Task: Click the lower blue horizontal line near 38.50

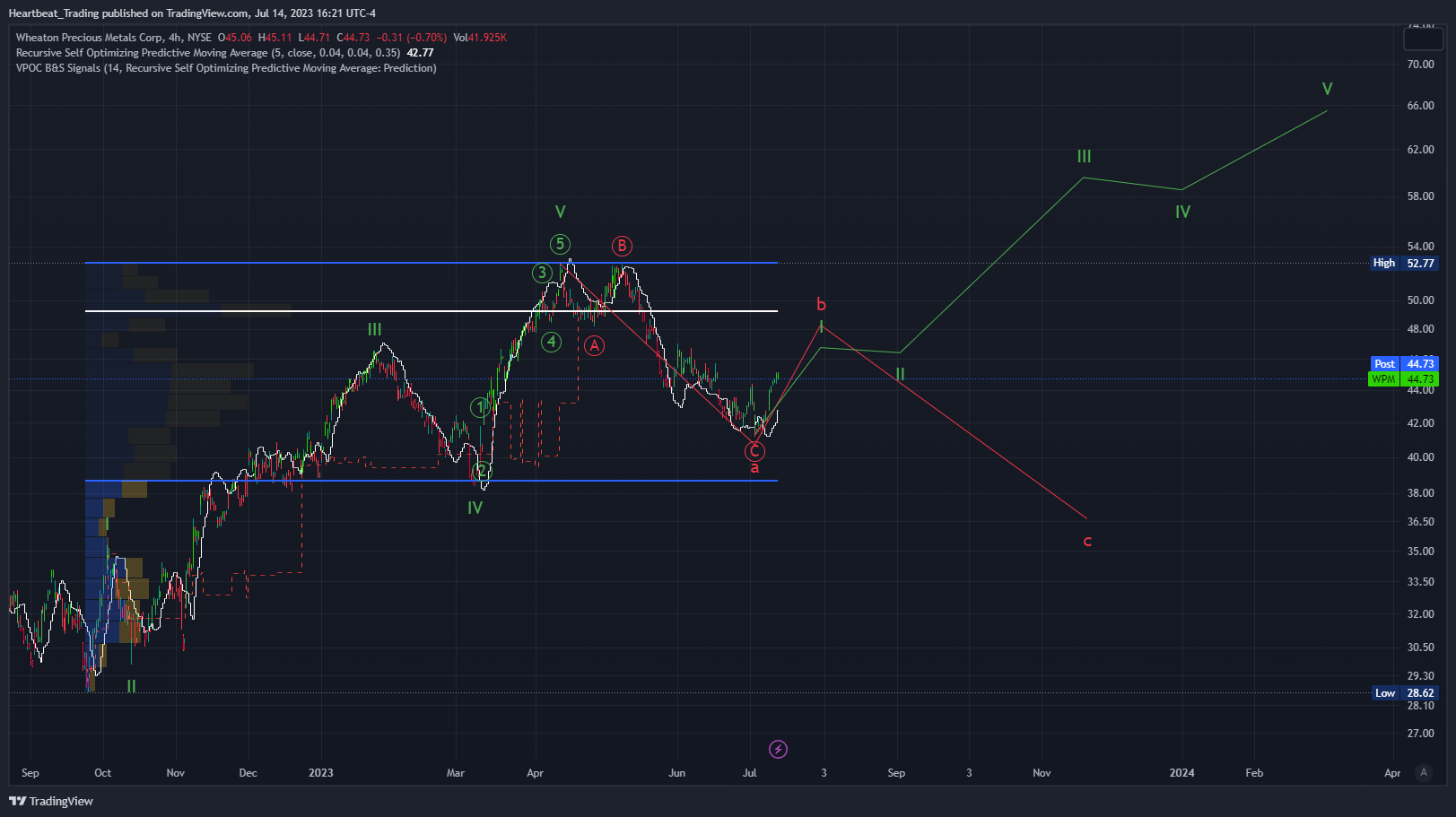Action: 432,481
